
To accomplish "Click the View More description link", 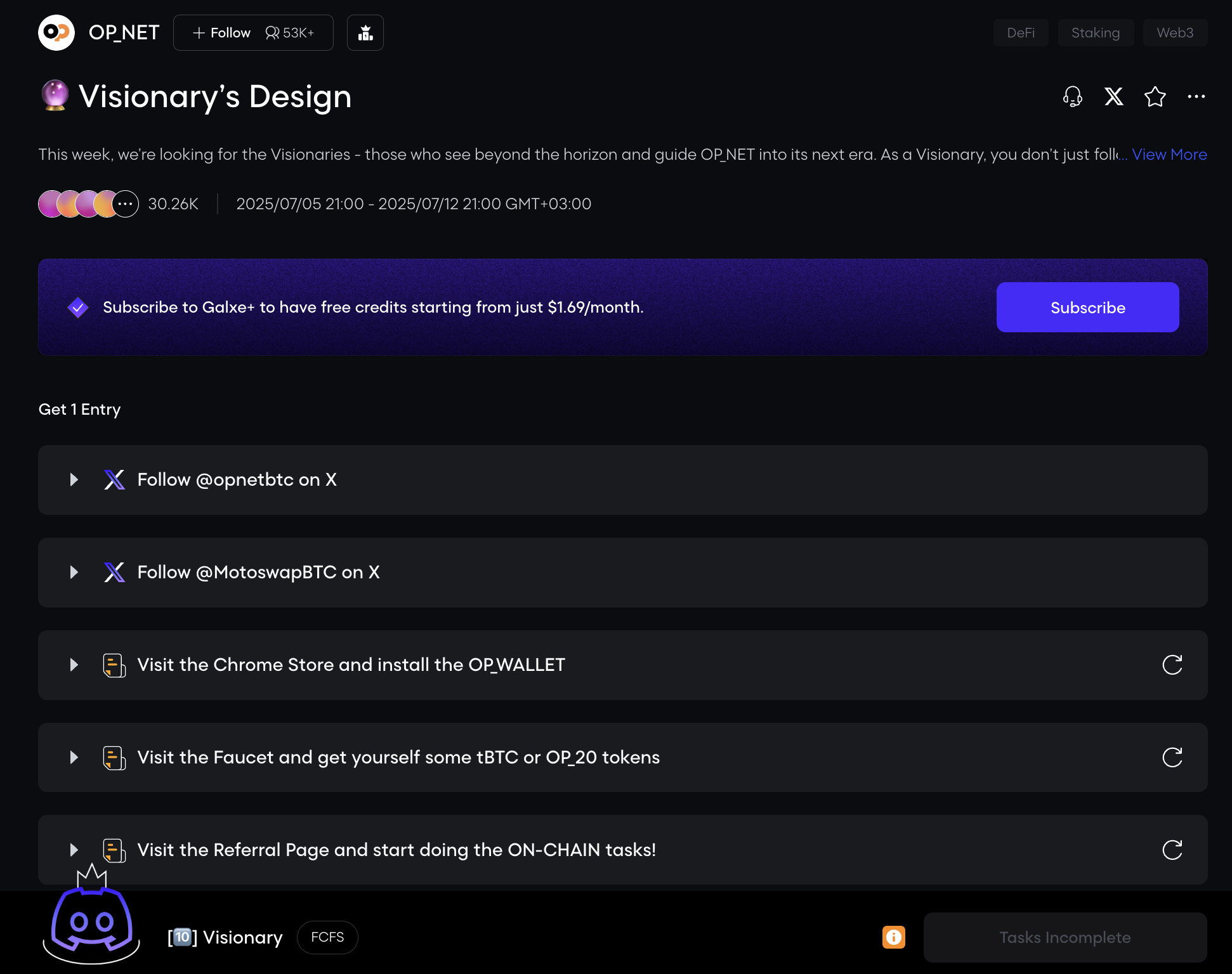I will pyautogui.click(x=1169, y=154).
